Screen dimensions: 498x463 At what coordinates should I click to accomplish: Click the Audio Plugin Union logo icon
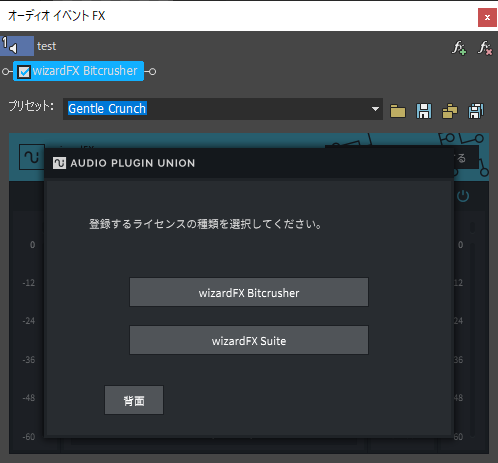pyautogui.click(x=59, y=163)
